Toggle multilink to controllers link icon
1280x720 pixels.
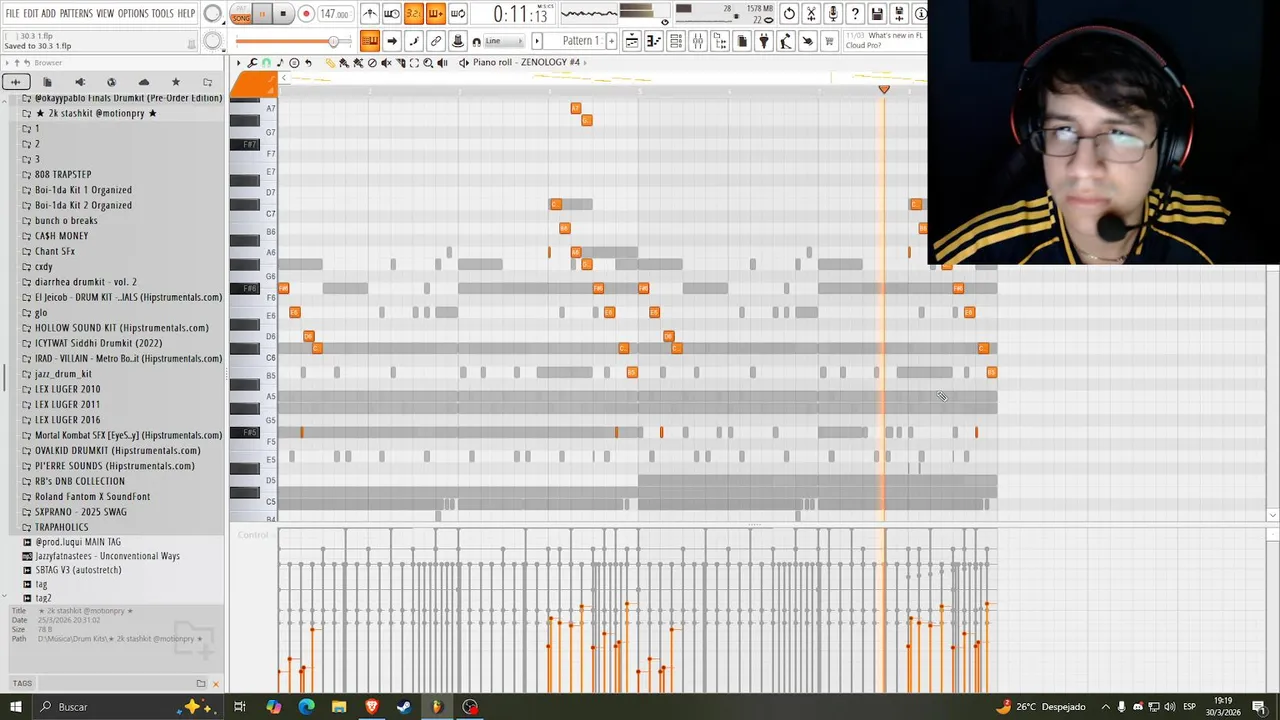(x=436, y=41)
